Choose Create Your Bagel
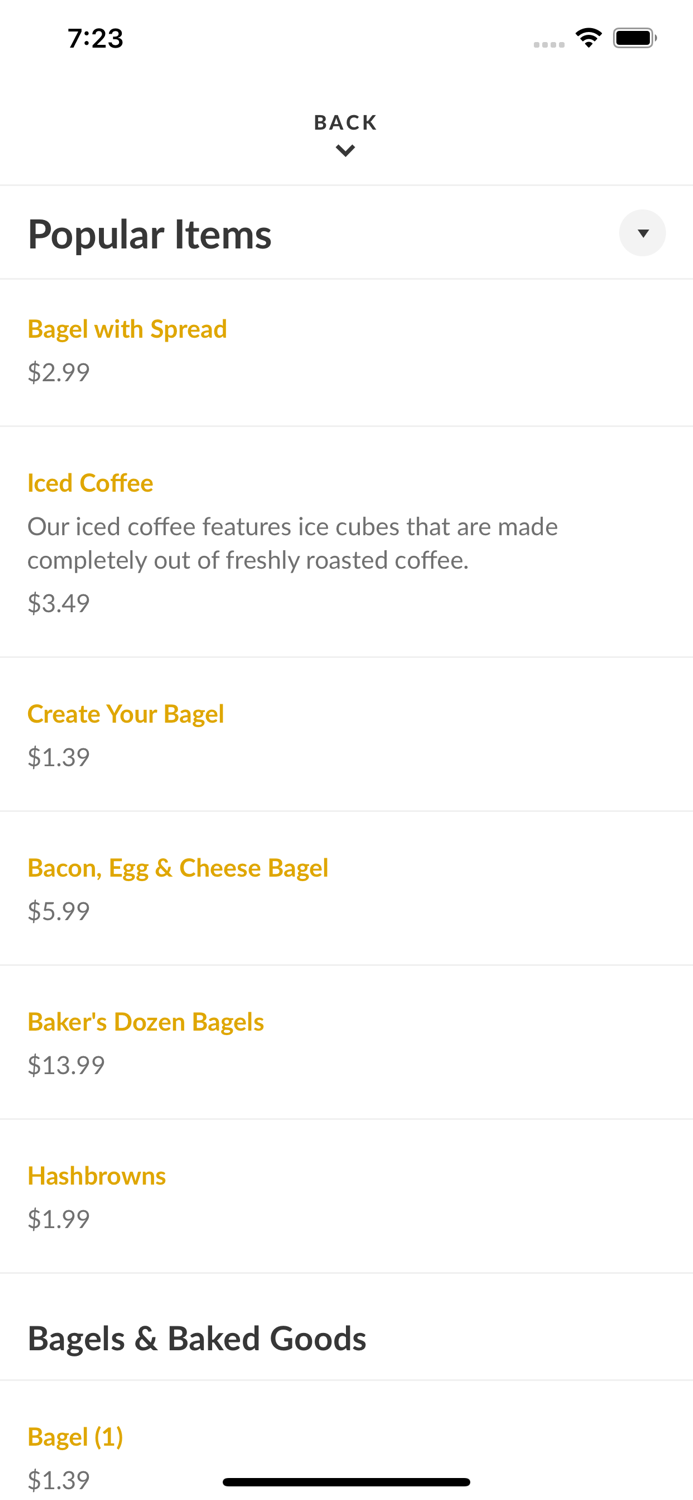The image size is (693, 1500). point(126,714)
